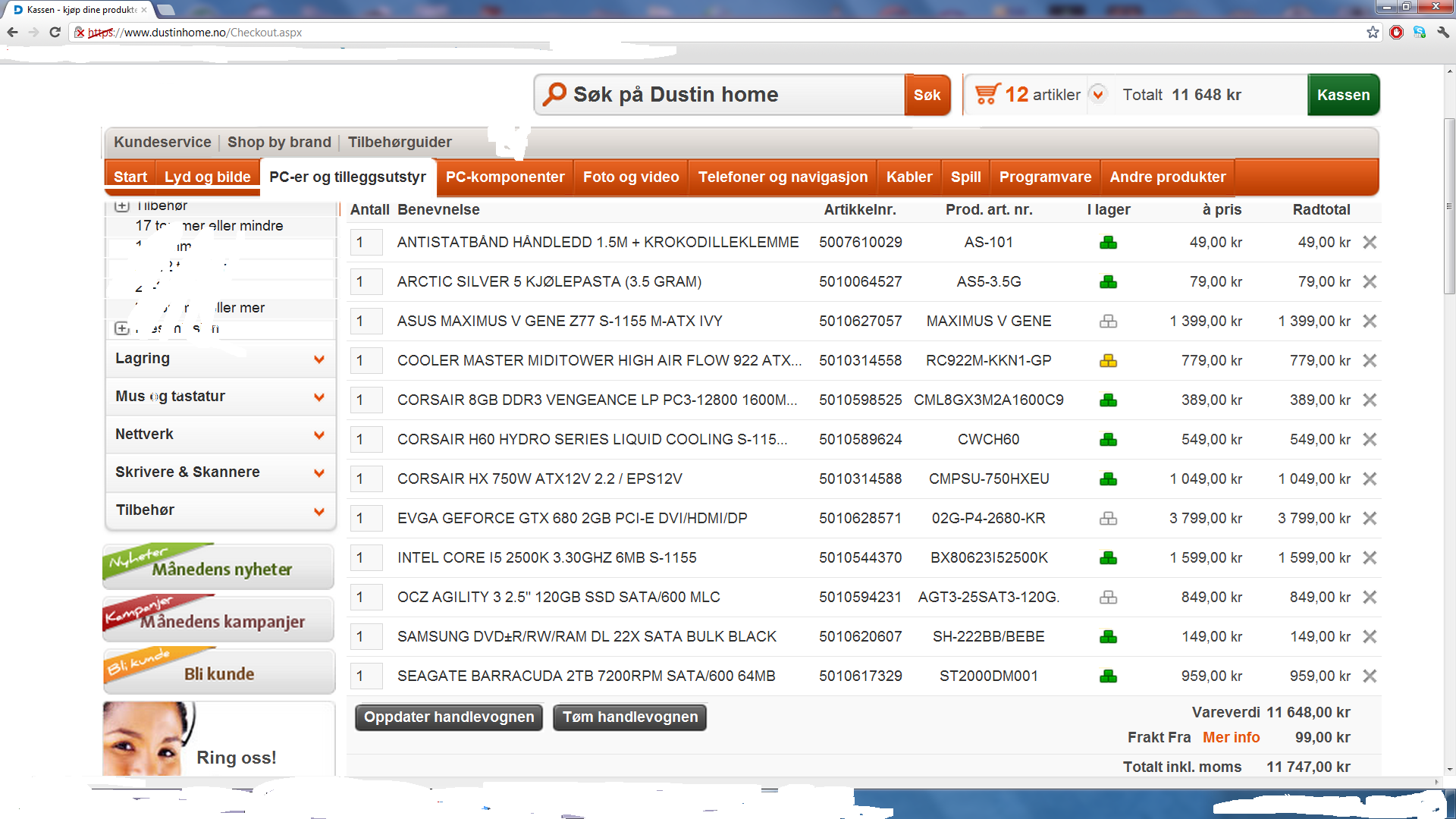
Task: Click the green Kassen checkout button
Action: pos(1343,95)
